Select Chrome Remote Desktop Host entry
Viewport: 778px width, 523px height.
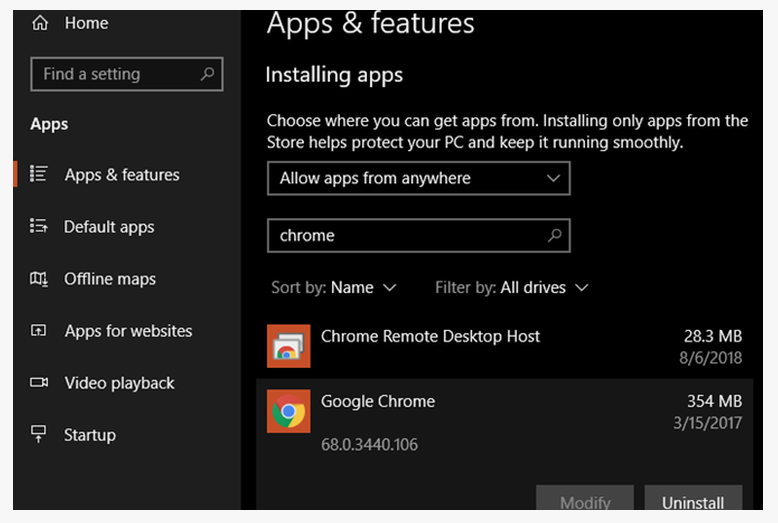[505, 346]
